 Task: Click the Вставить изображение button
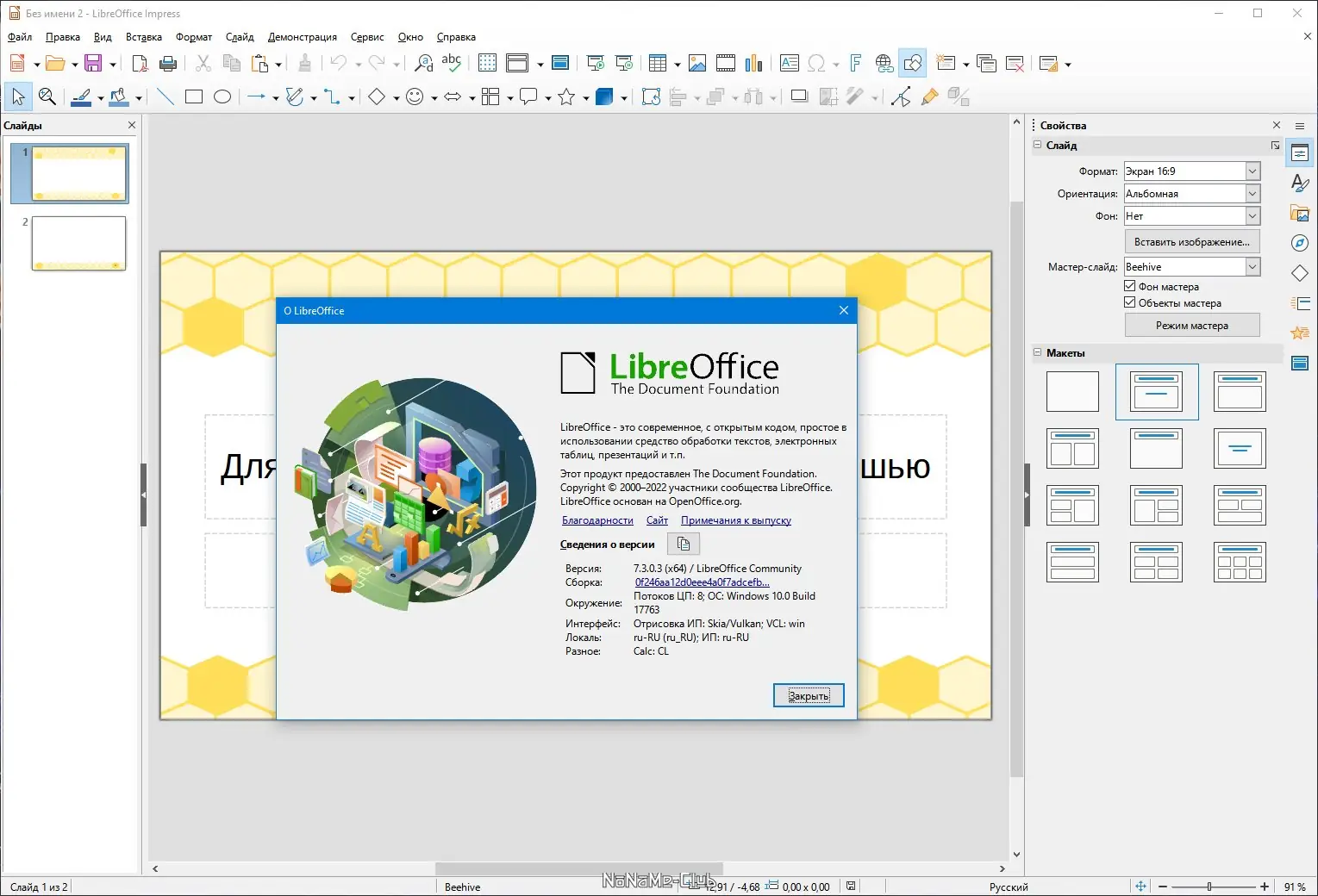click(1192, 242)
